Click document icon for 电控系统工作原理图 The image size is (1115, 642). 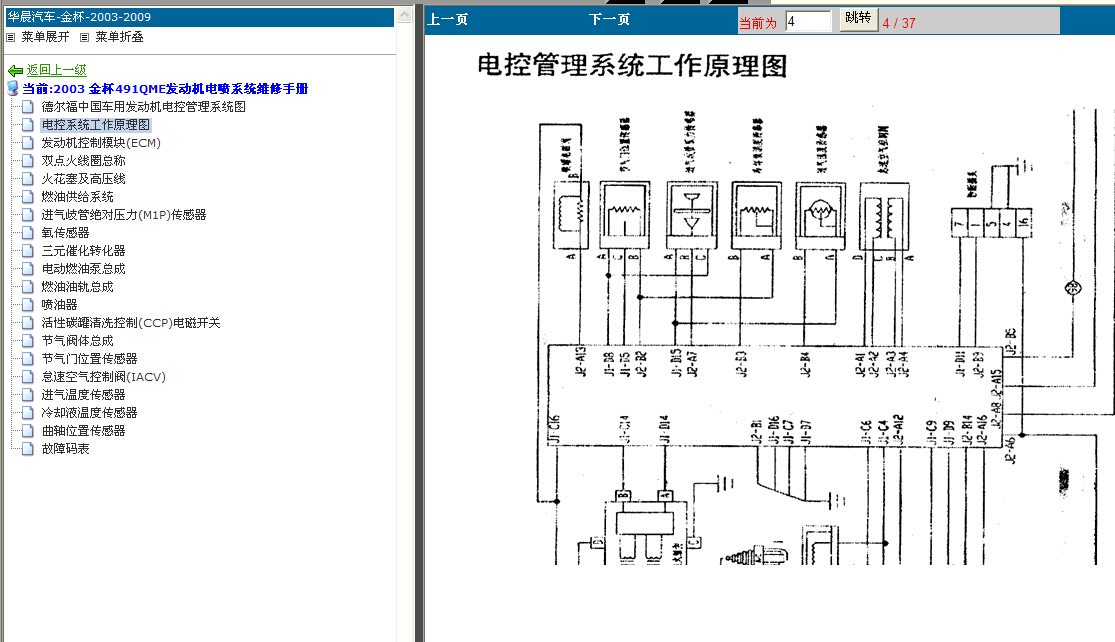pyautogui.click(x=28, y=124)
